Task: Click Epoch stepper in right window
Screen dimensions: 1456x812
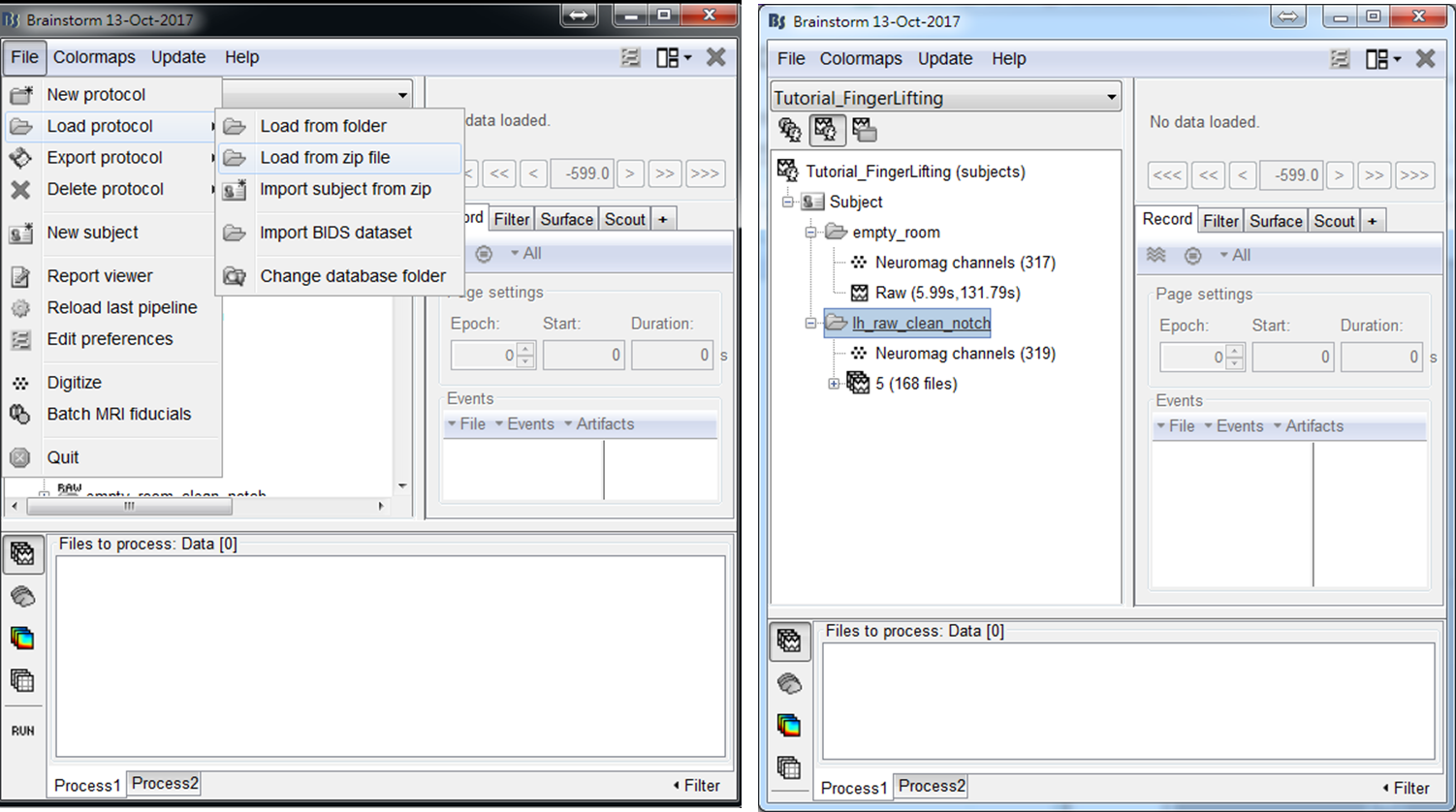Action: pyautogui.click(x=1234, y=358)
